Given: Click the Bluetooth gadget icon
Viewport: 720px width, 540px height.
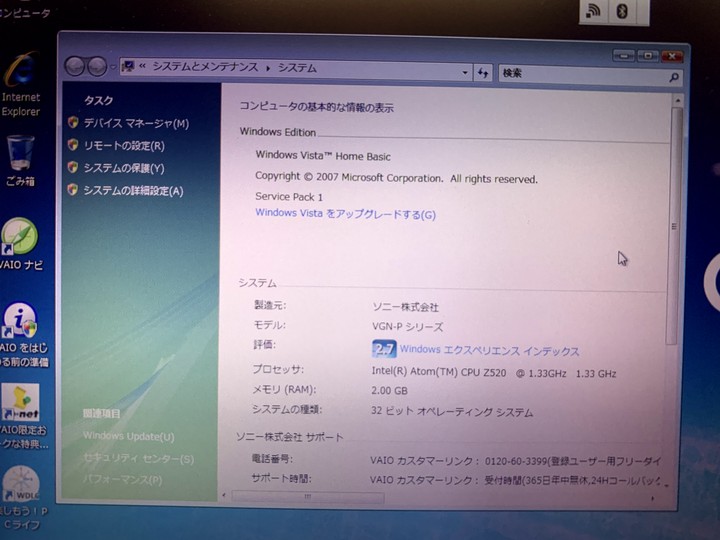Looking at the screenshot, I should click(622, 11).
